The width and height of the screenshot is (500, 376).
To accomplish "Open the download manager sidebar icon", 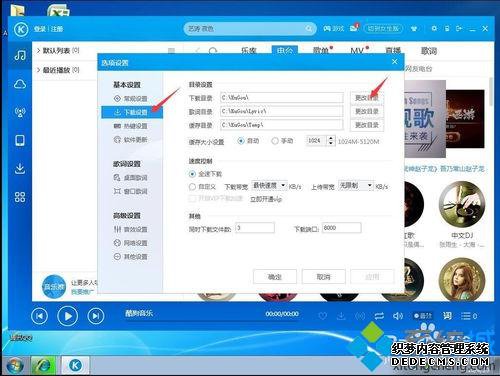I will [x=20, y=169].
